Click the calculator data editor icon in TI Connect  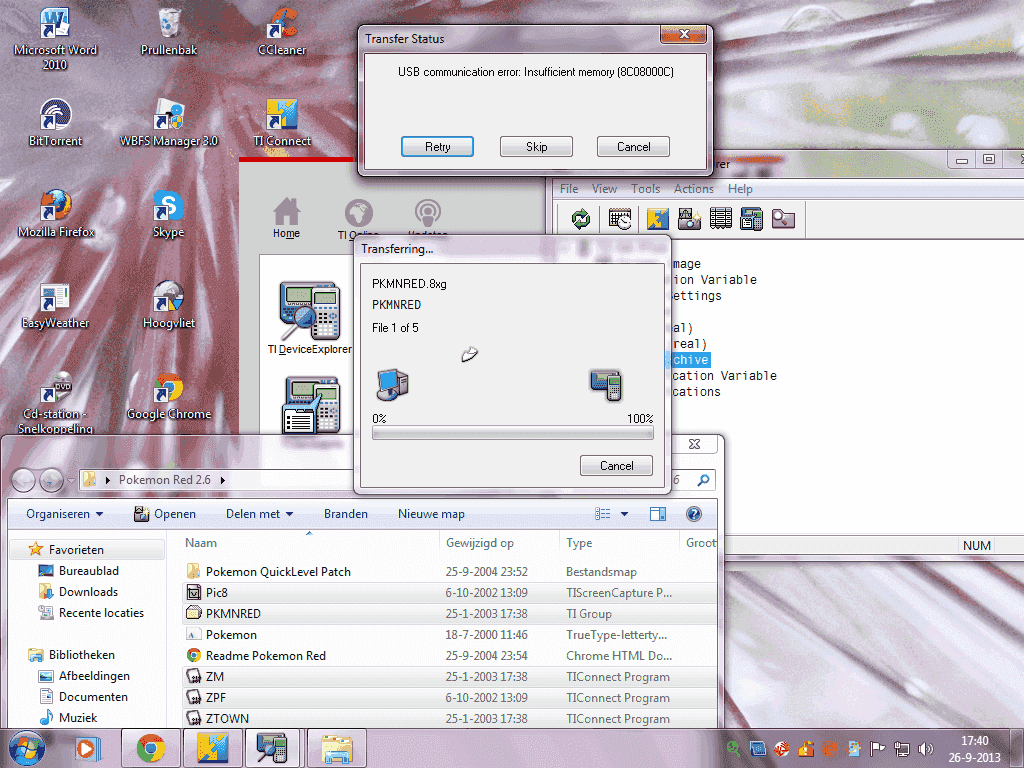pos(311,405)
